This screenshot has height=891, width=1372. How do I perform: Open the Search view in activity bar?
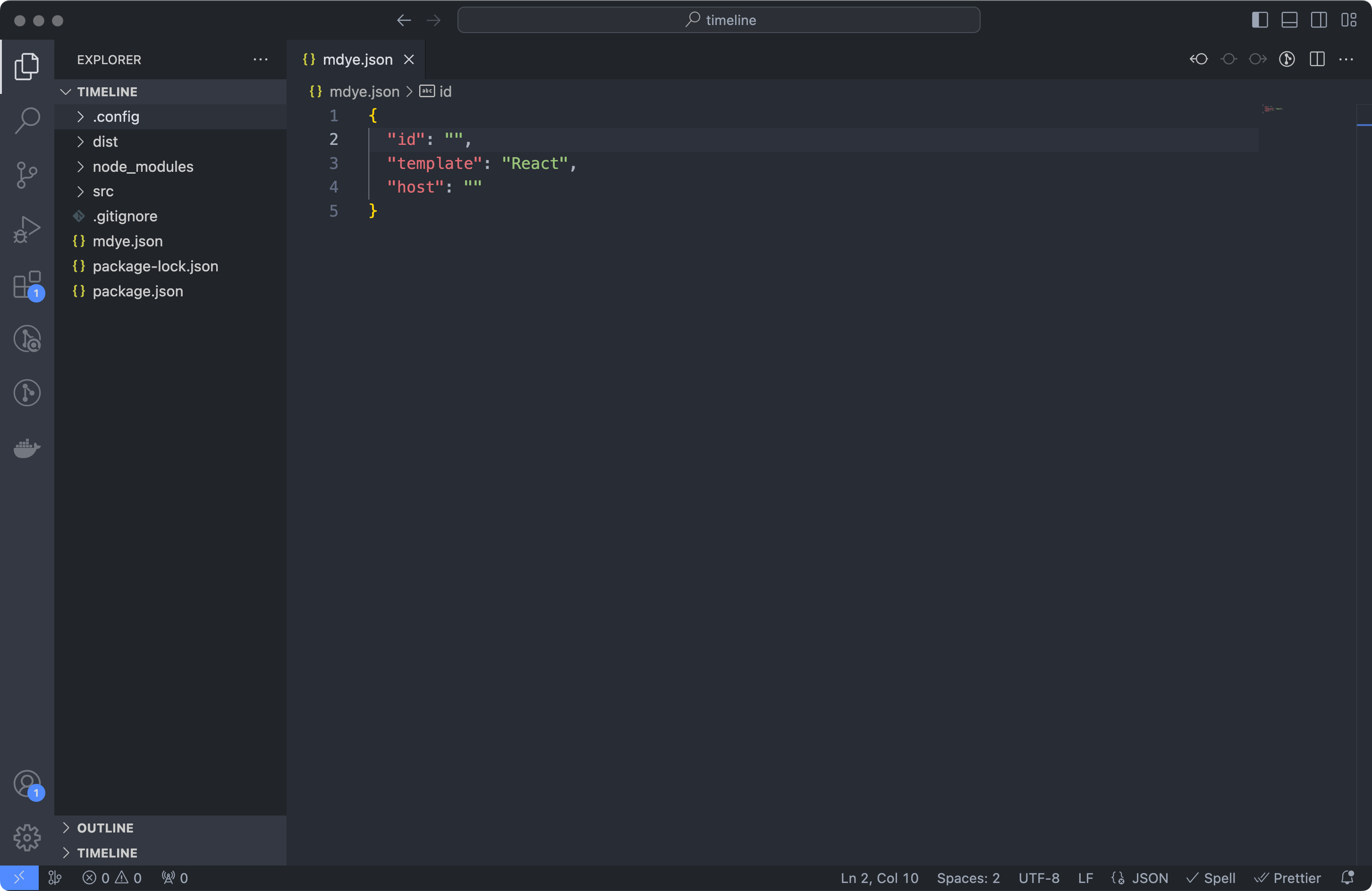coord(27,120)
